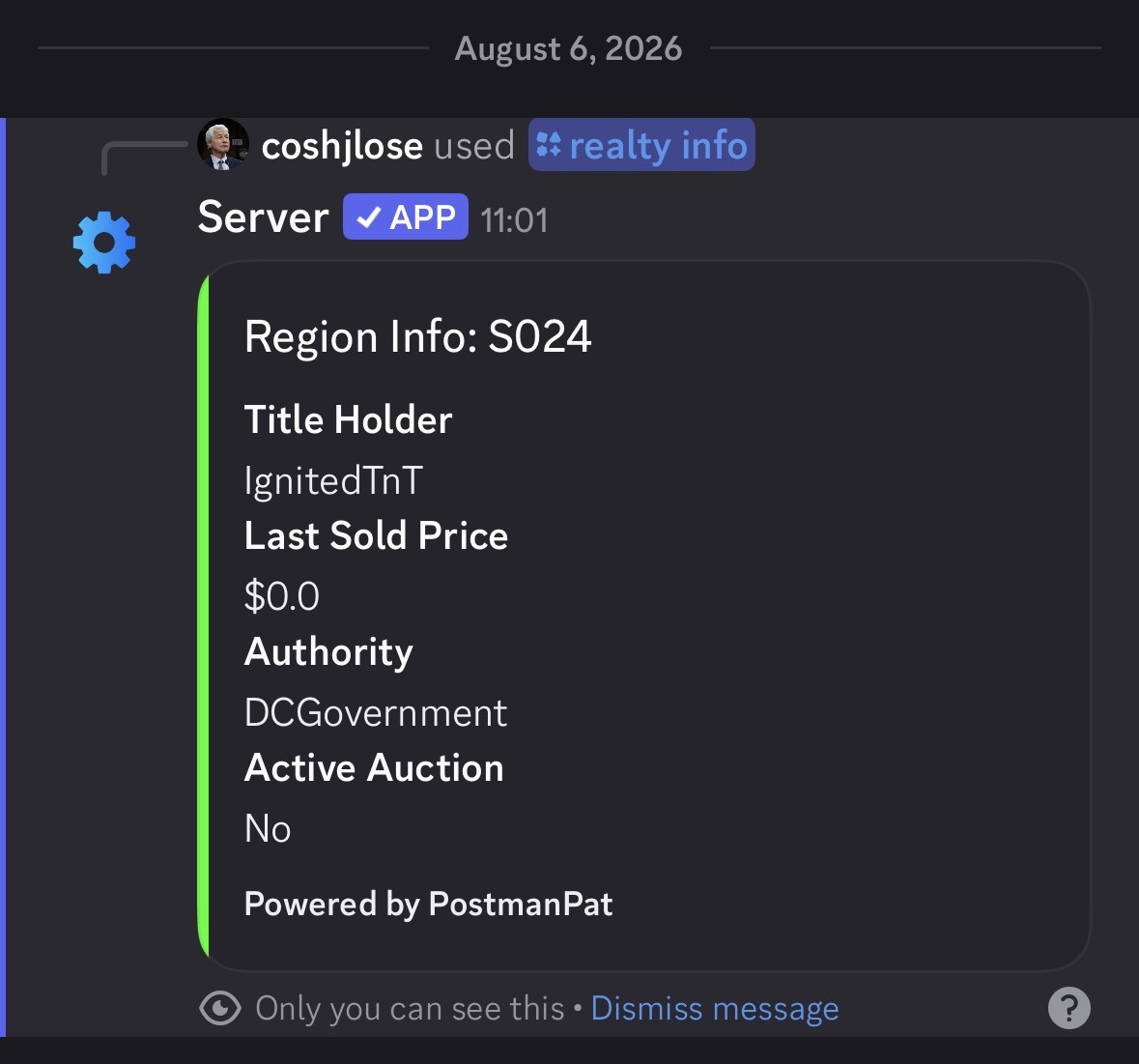Click the DCGovernment authority value

coord(376,712)
